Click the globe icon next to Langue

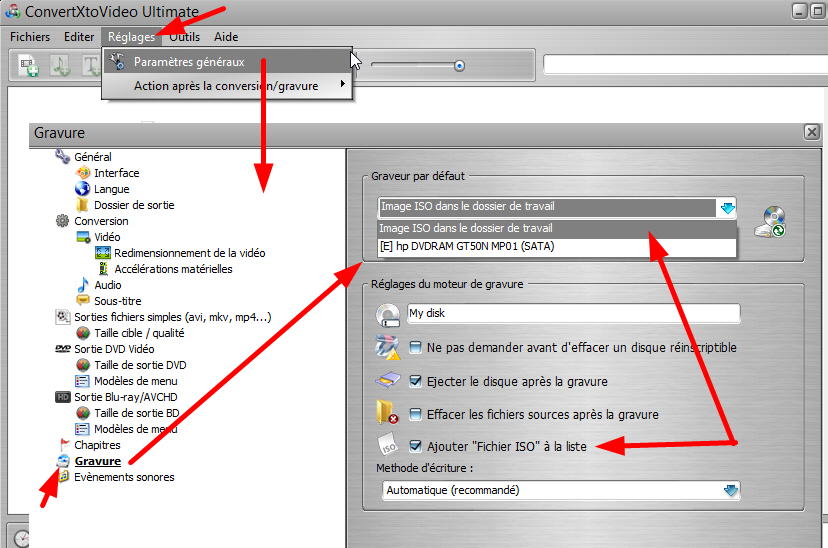(82, 188)
